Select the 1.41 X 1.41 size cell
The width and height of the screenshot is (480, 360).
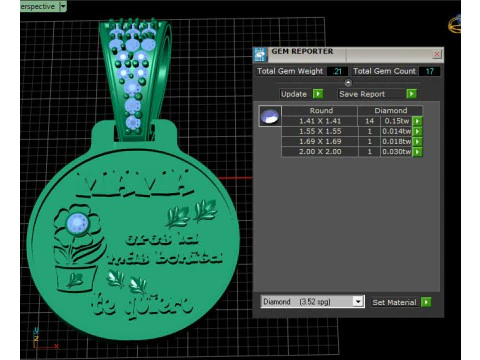[x=320, y=121]
